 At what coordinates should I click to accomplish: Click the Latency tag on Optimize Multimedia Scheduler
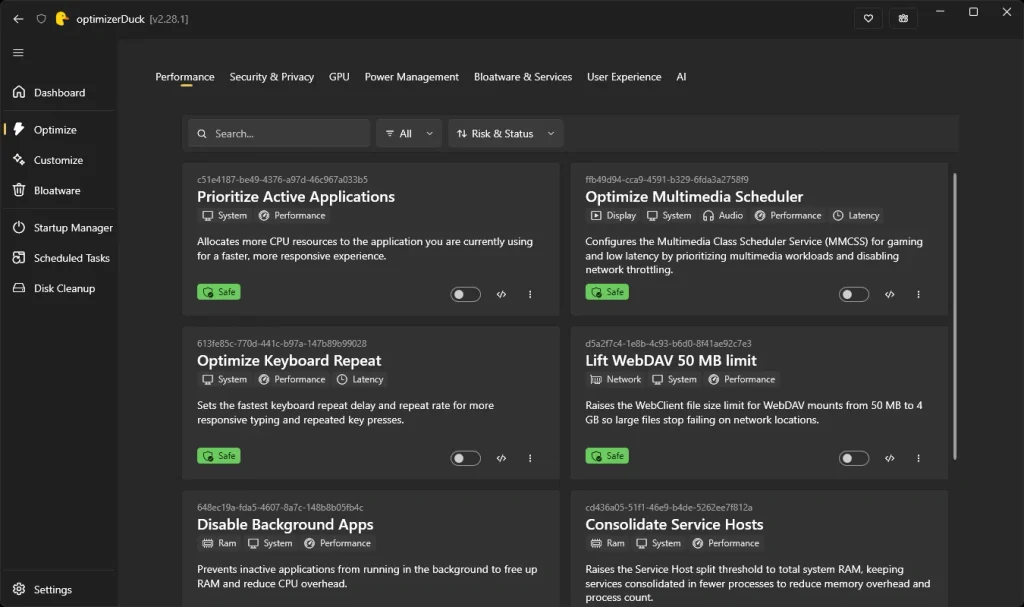(856, 216)
